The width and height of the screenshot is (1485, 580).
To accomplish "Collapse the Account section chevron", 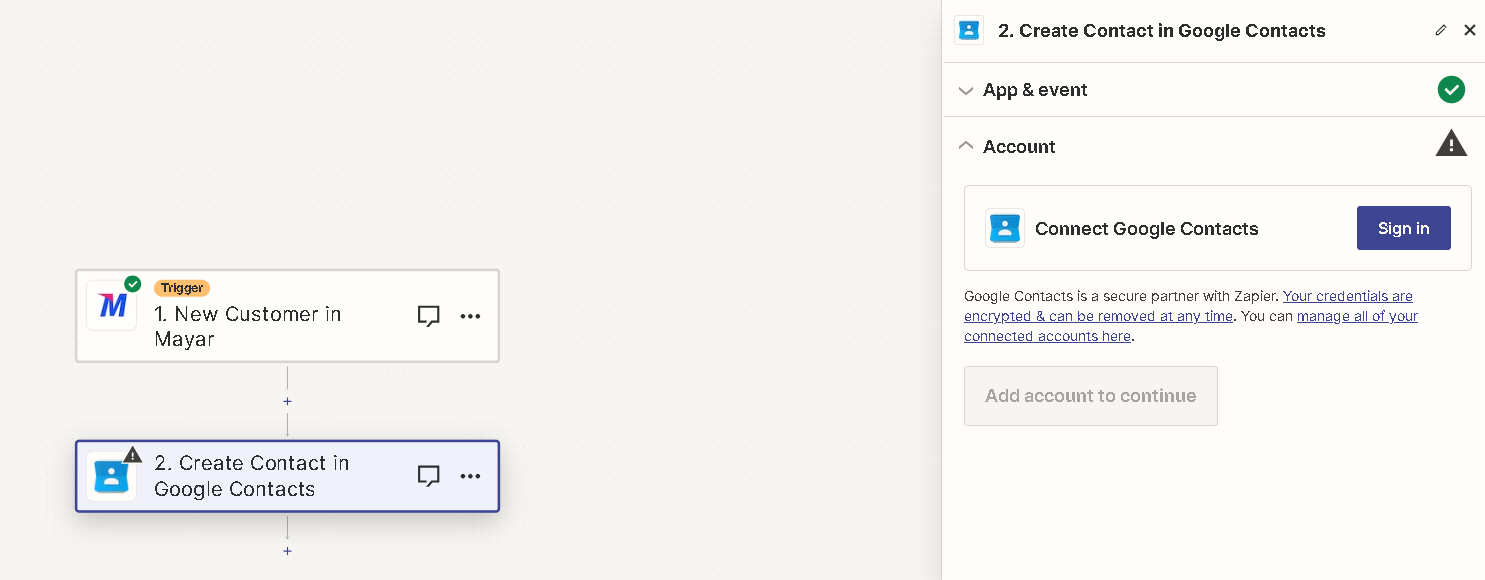I will (x=965, y=146).
